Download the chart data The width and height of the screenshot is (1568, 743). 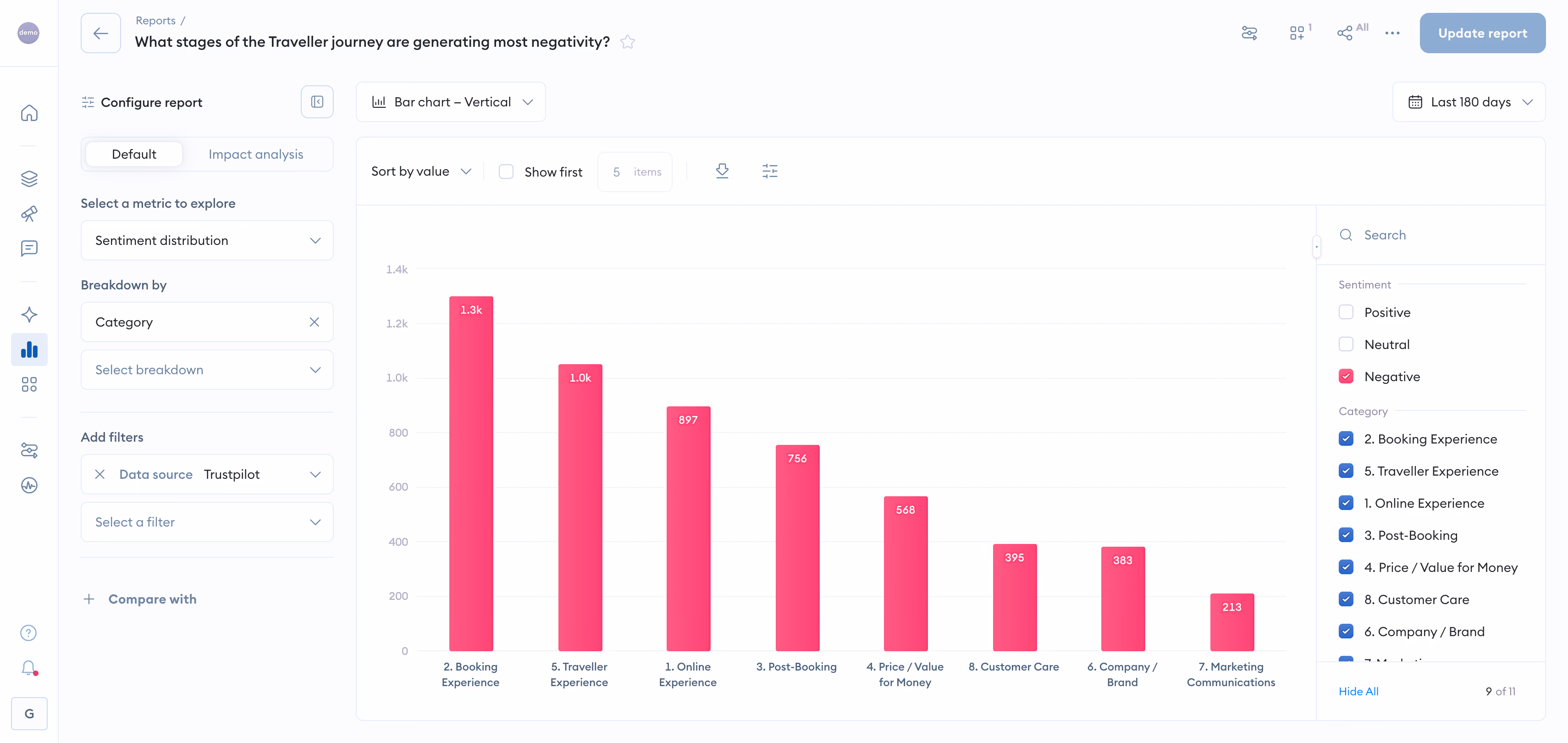click(722, 171)
